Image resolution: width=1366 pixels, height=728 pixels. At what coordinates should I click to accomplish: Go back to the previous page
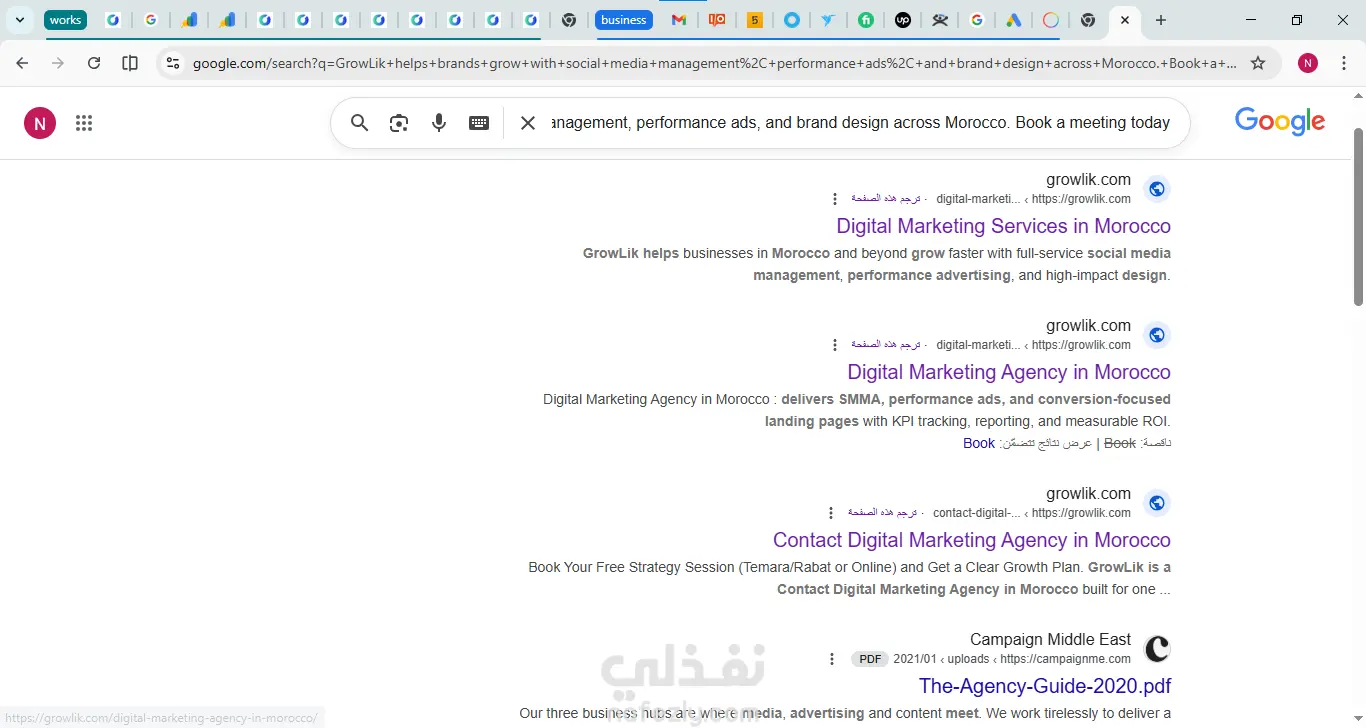pos(22,63)
